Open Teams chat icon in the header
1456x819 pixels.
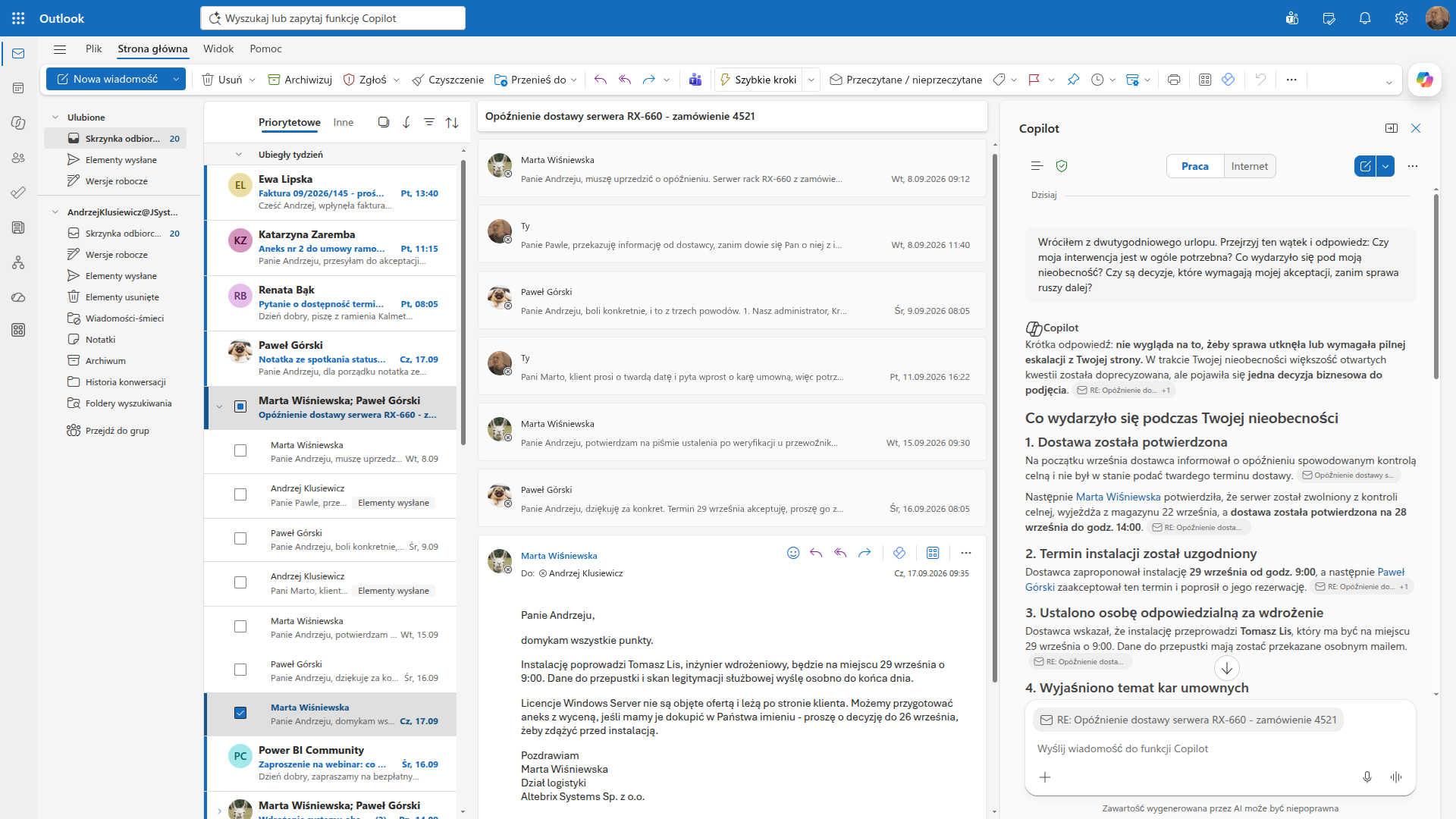1292,18
